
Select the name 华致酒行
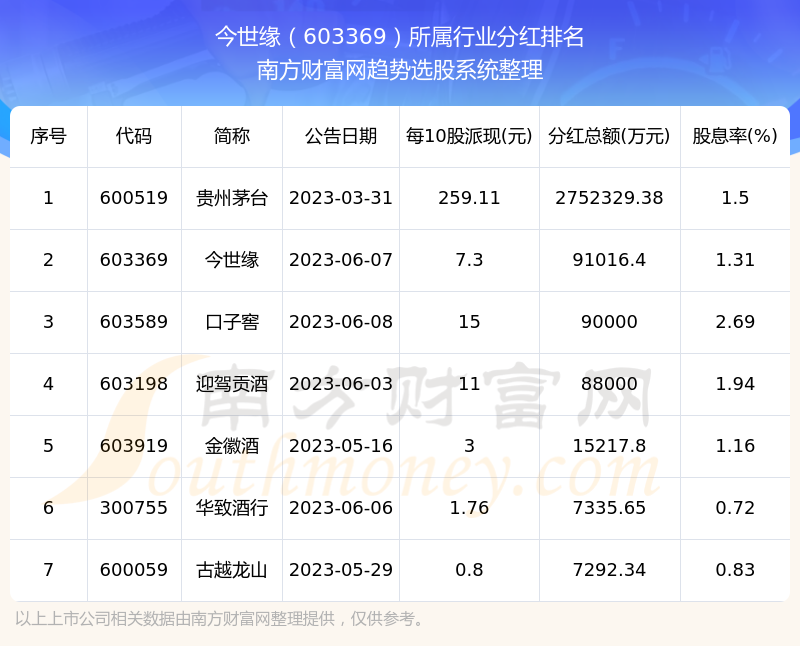(x=232, y=508)
